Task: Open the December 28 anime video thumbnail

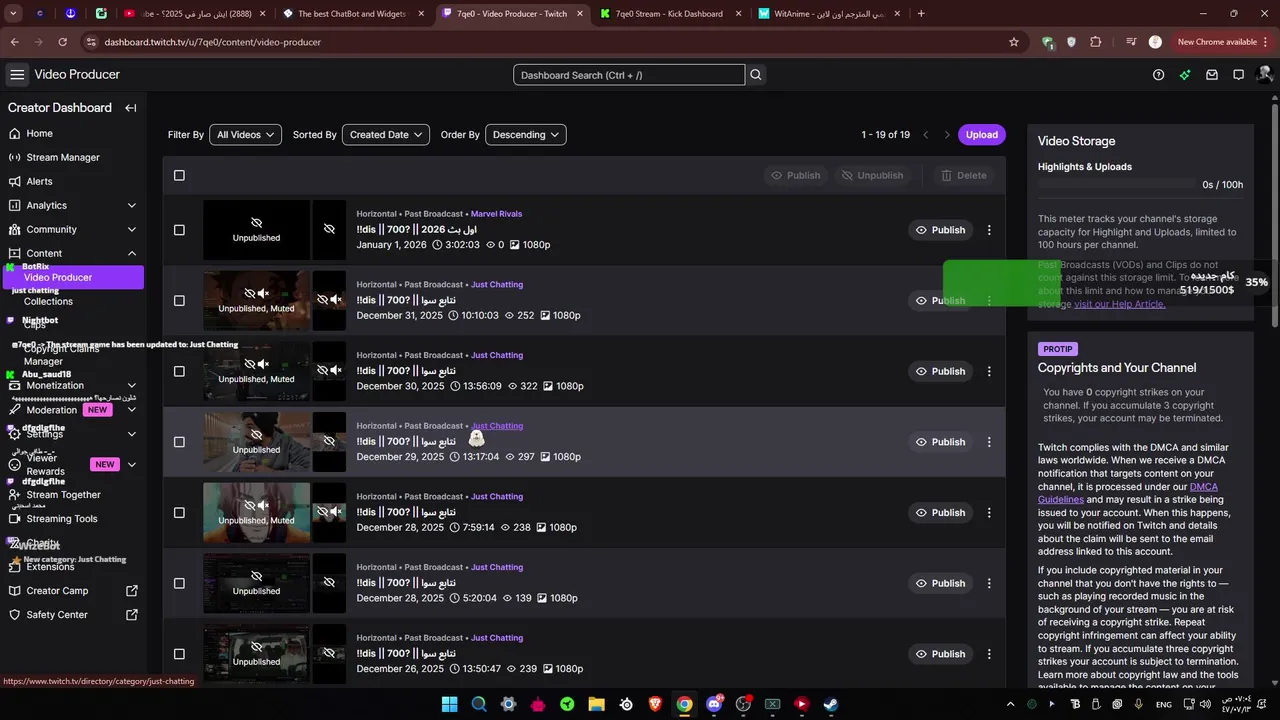Action: [256, 512]
